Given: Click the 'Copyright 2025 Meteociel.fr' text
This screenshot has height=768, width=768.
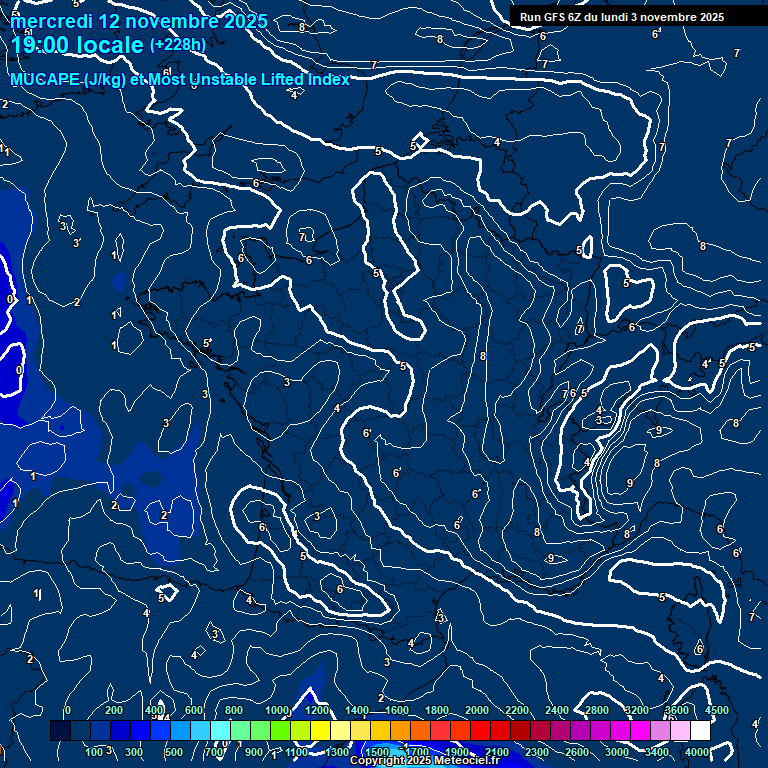Looking at the screenshot, I should (425, 760).
